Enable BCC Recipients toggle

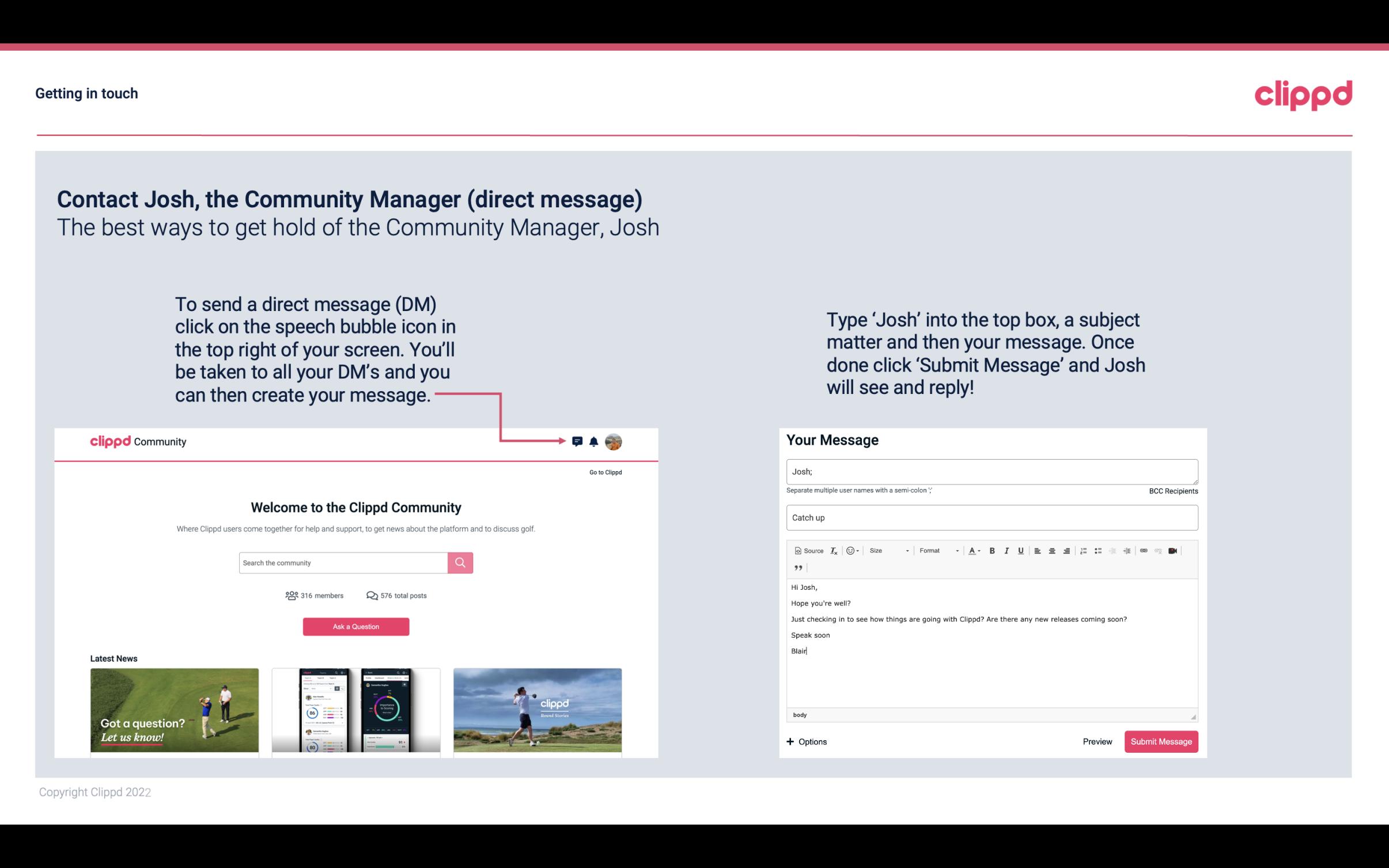[x=1172, y=491]
